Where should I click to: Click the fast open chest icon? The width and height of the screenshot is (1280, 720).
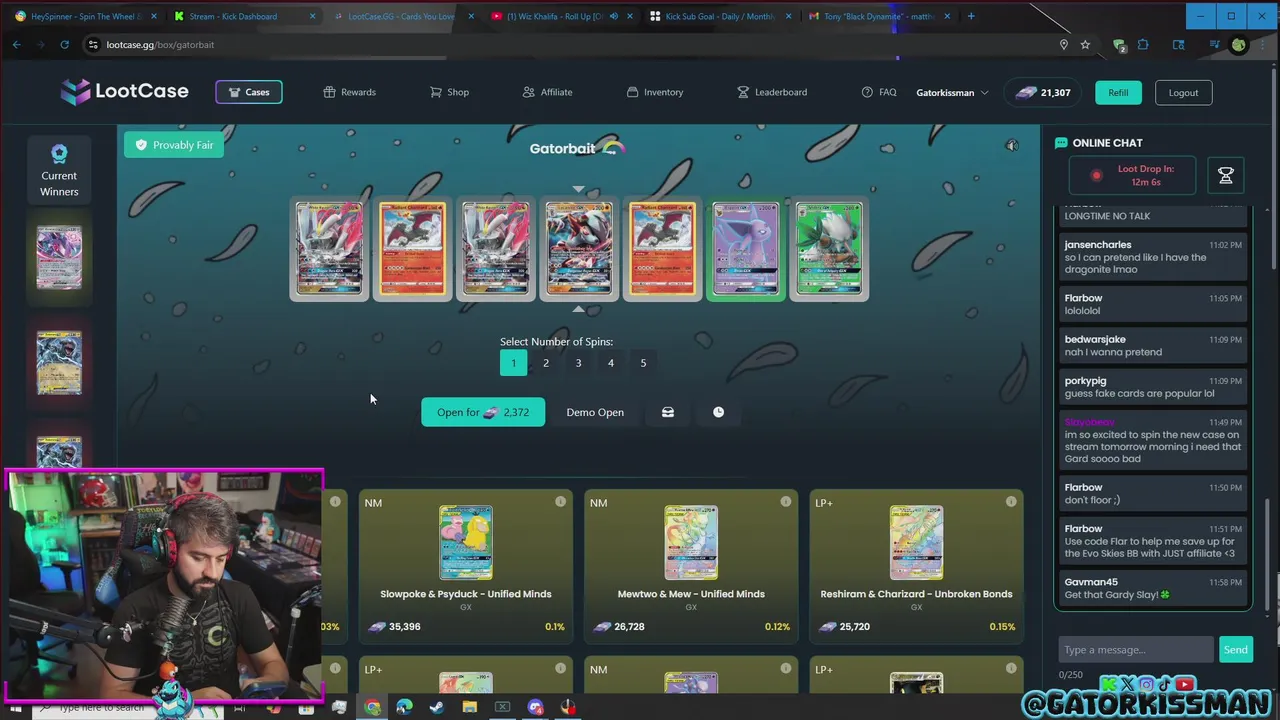tap(668, 412)
